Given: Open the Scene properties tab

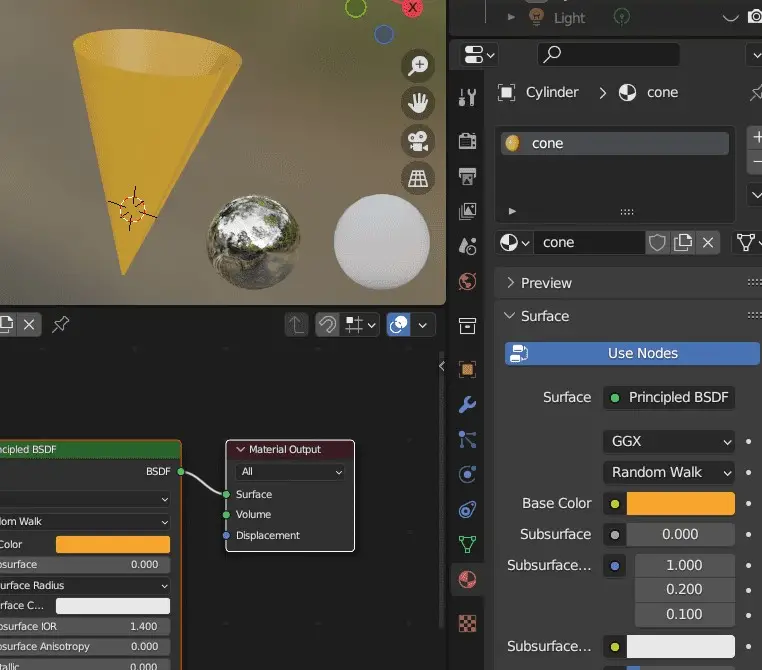Looking at the screenshot, I should click(467, 246).
